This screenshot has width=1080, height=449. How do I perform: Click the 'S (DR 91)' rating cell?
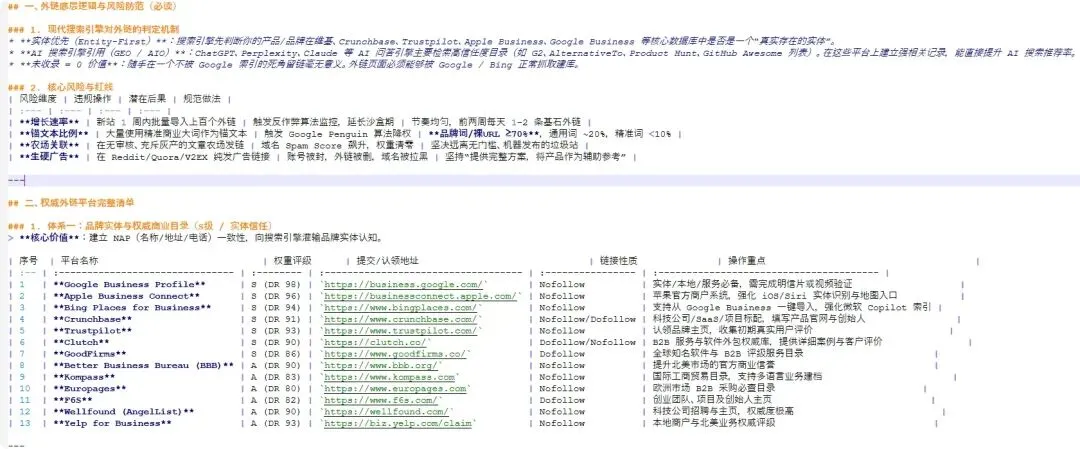coord(276,320)
